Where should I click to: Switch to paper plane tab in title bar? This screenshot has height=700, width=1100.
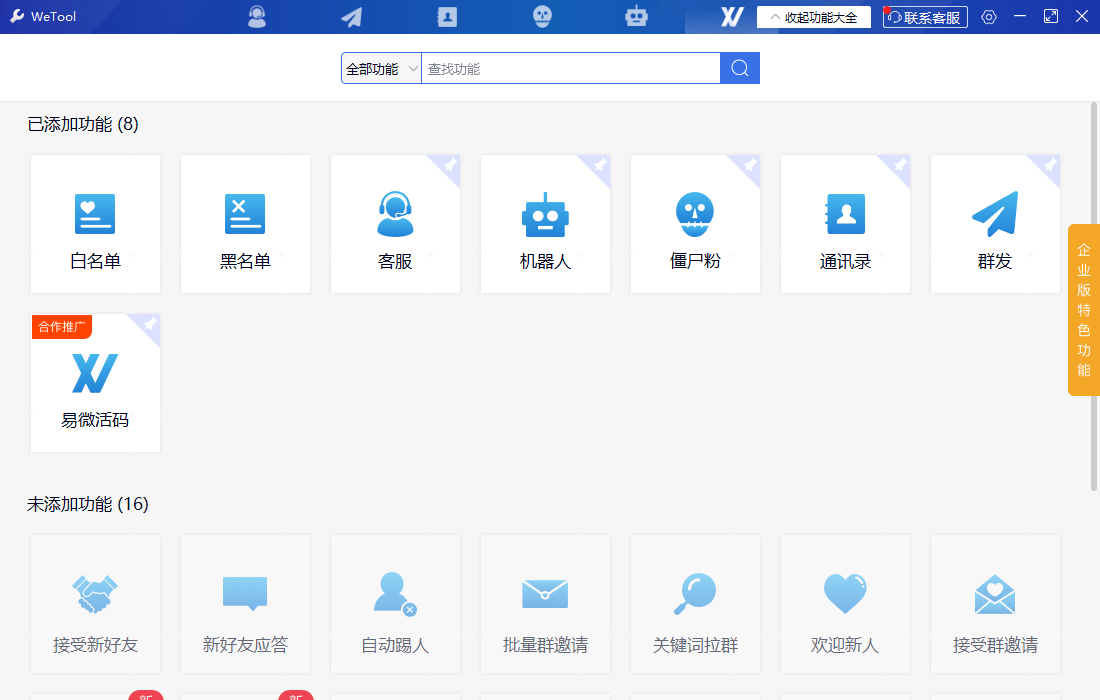351,17
